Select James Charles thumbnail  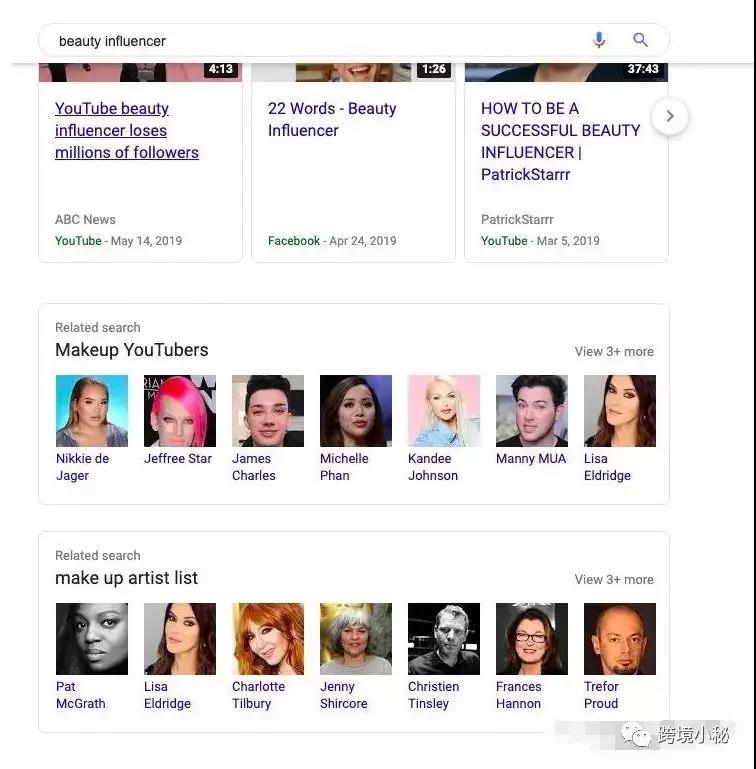pos(268,411)
